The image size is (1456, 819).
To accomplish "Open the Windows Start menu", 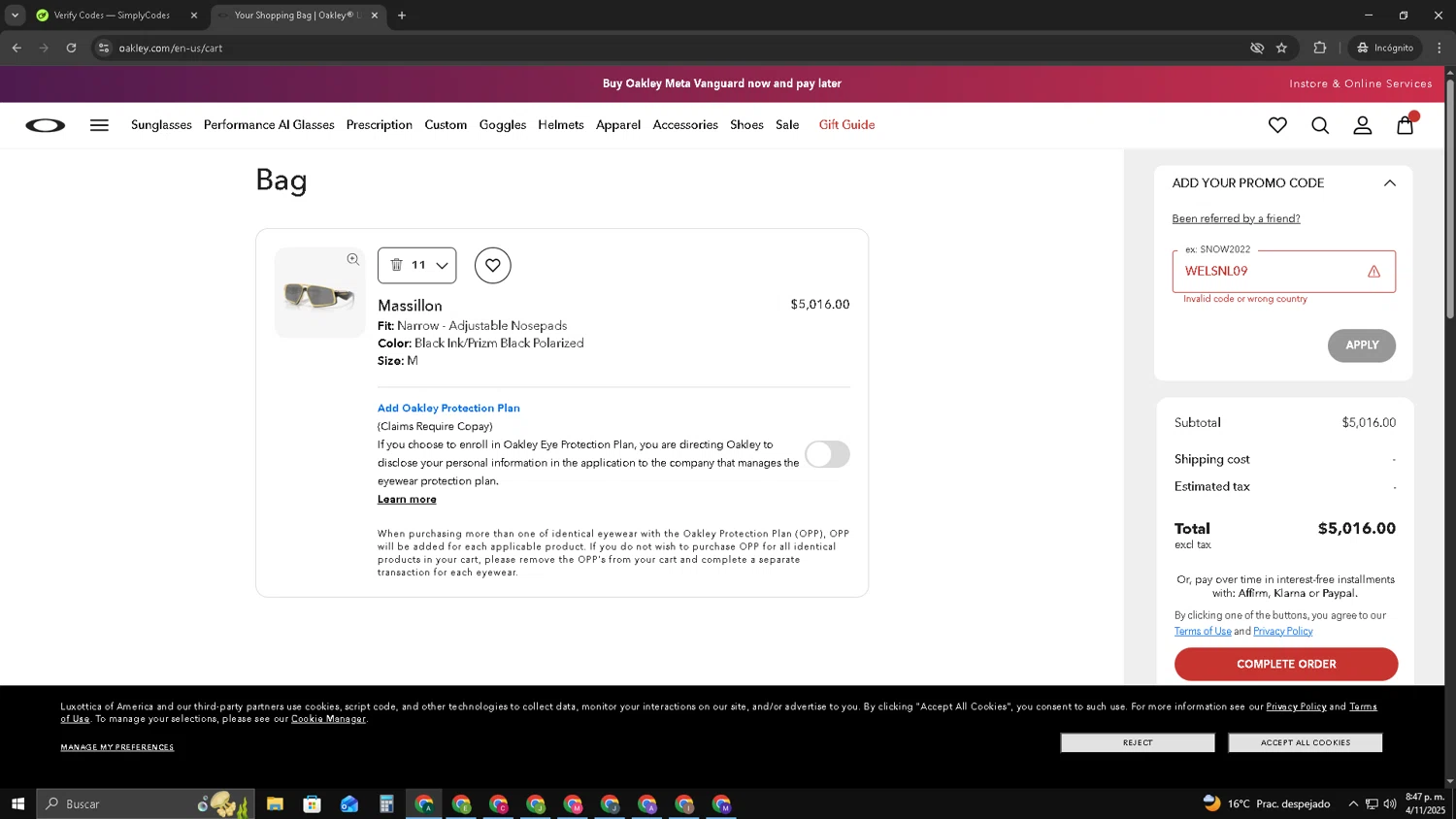I will click(x=17, y=803).
